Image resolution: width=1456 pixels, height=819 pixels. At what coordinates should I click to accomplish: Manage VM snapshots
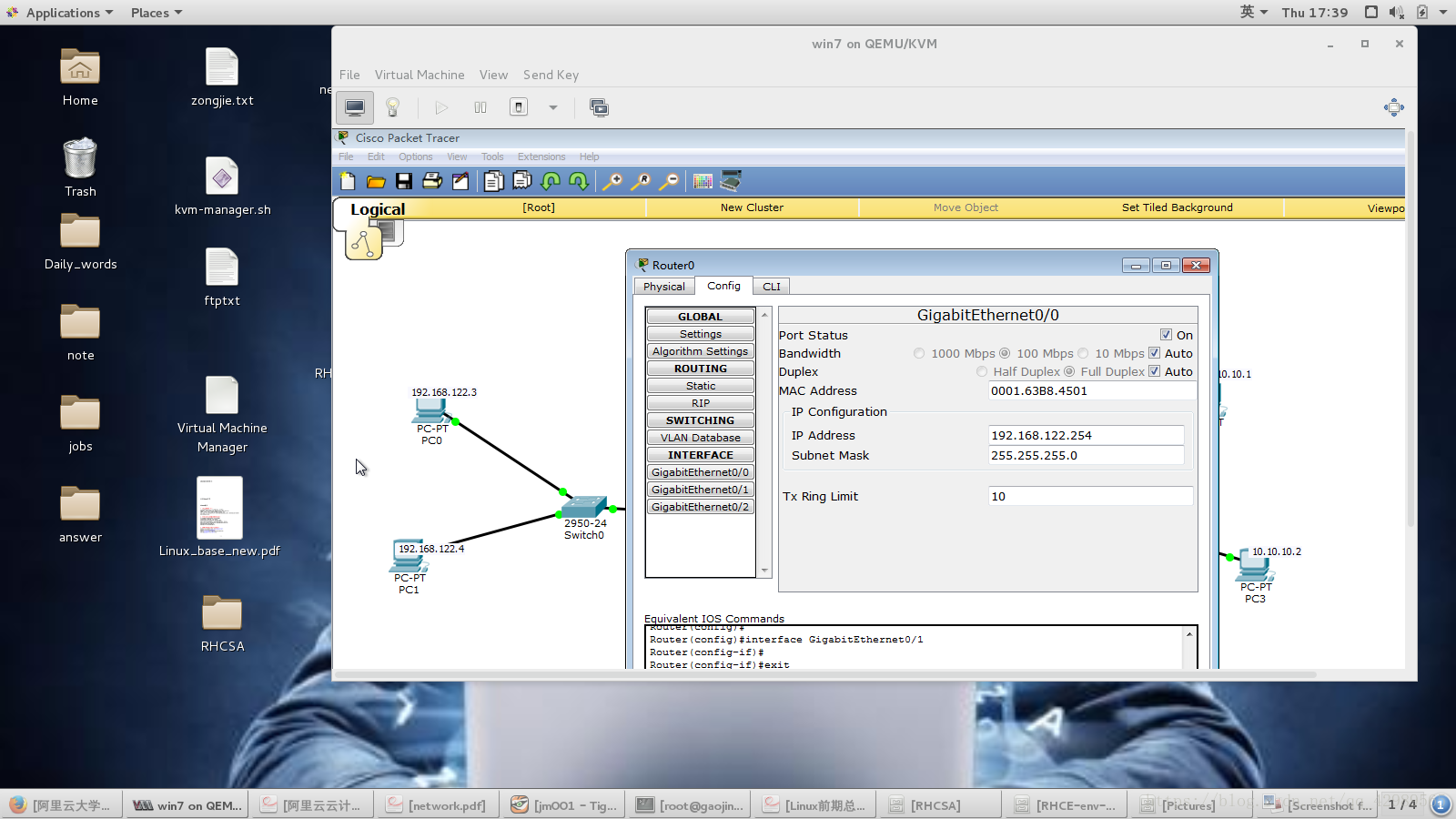click(x=599, y=107)
